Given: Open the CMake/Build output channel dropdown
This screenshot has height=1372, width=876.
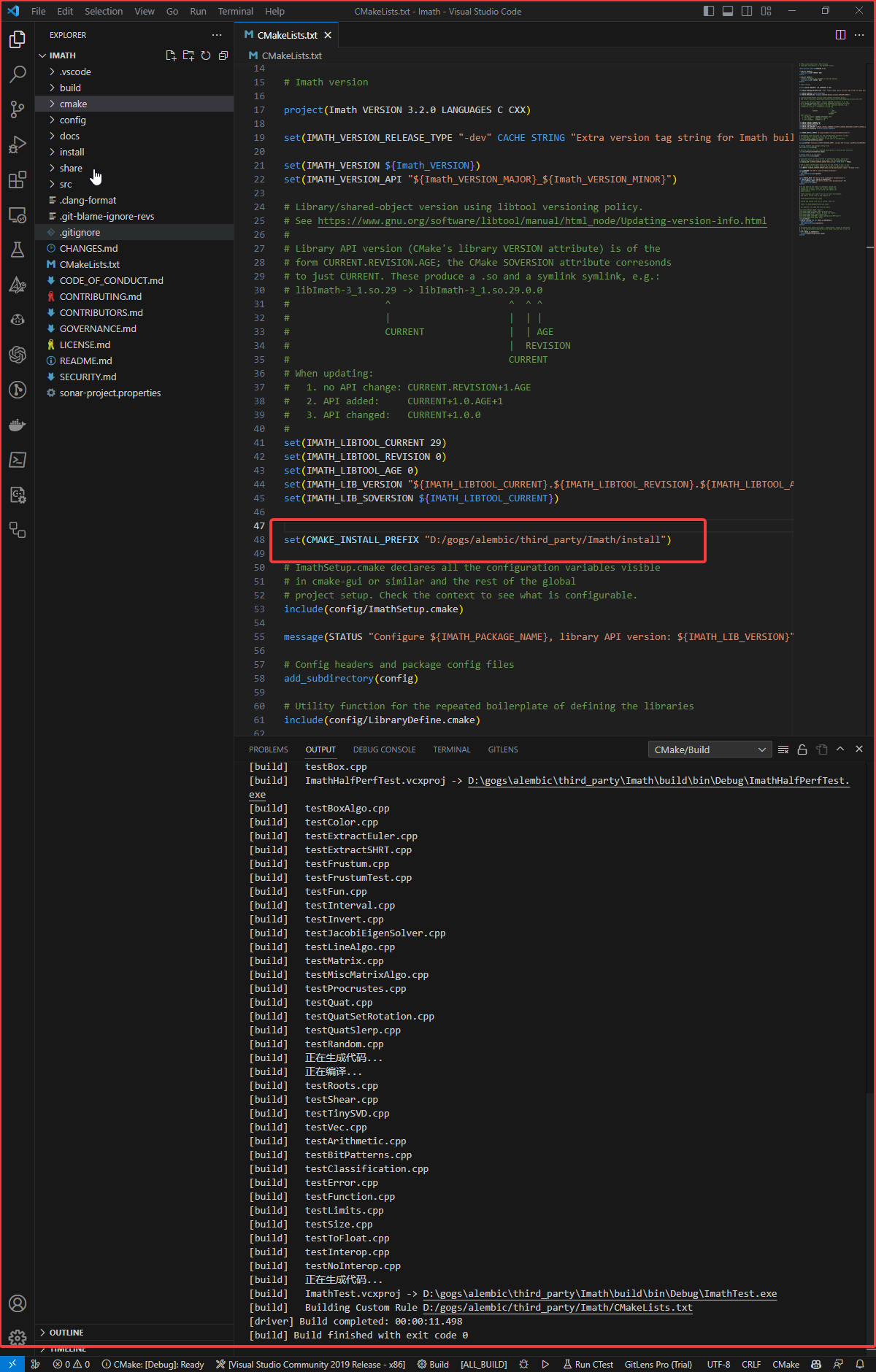Looking at the screenshot, I should coord(710,749).
